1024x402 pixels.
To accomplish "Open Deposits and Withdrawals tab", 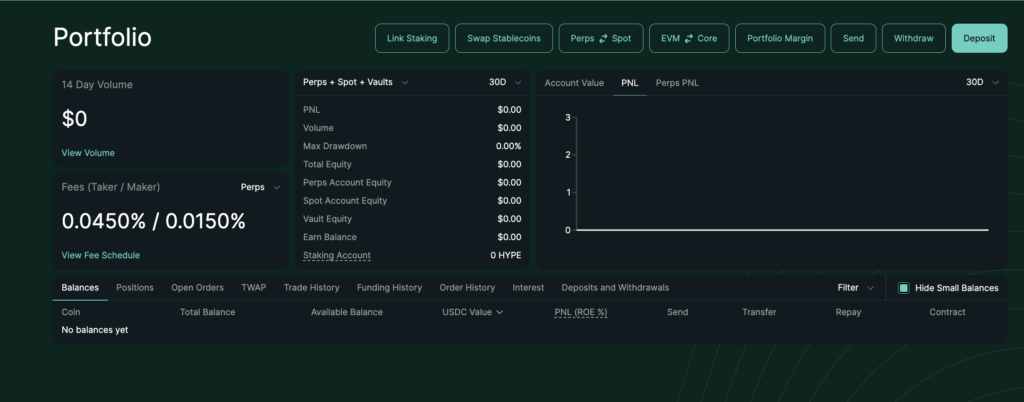I will [x=615, y=288].
